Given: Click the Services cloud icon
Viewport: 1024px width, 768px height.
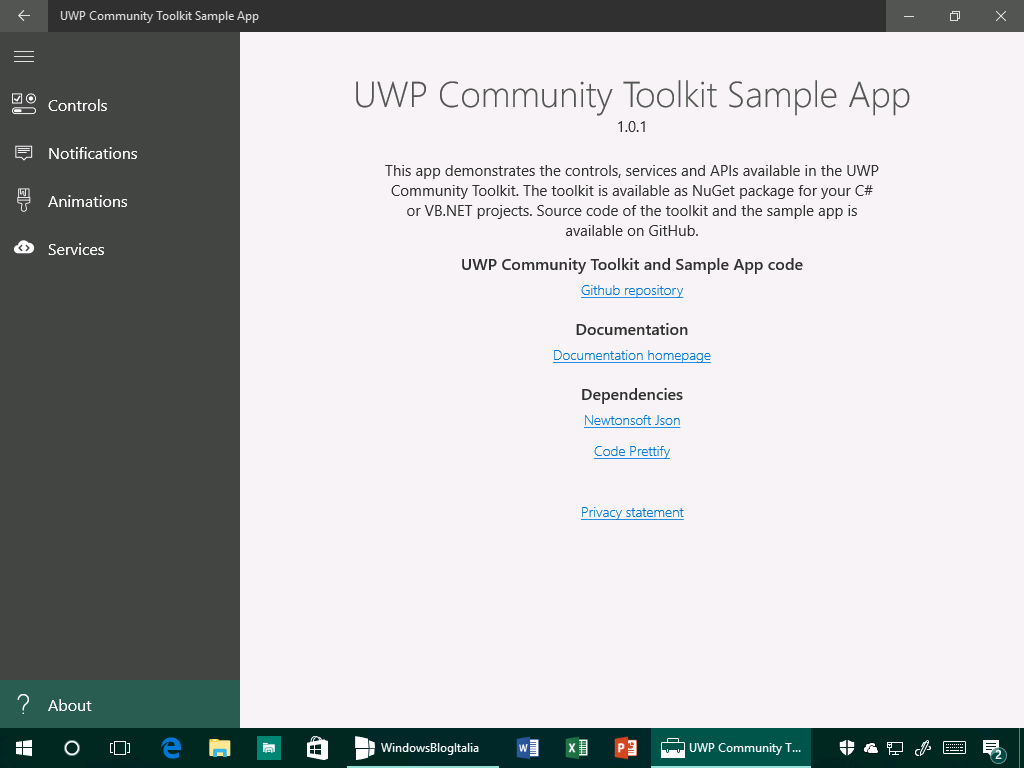Looking at the screenshot, I should (x=24, y=248).
